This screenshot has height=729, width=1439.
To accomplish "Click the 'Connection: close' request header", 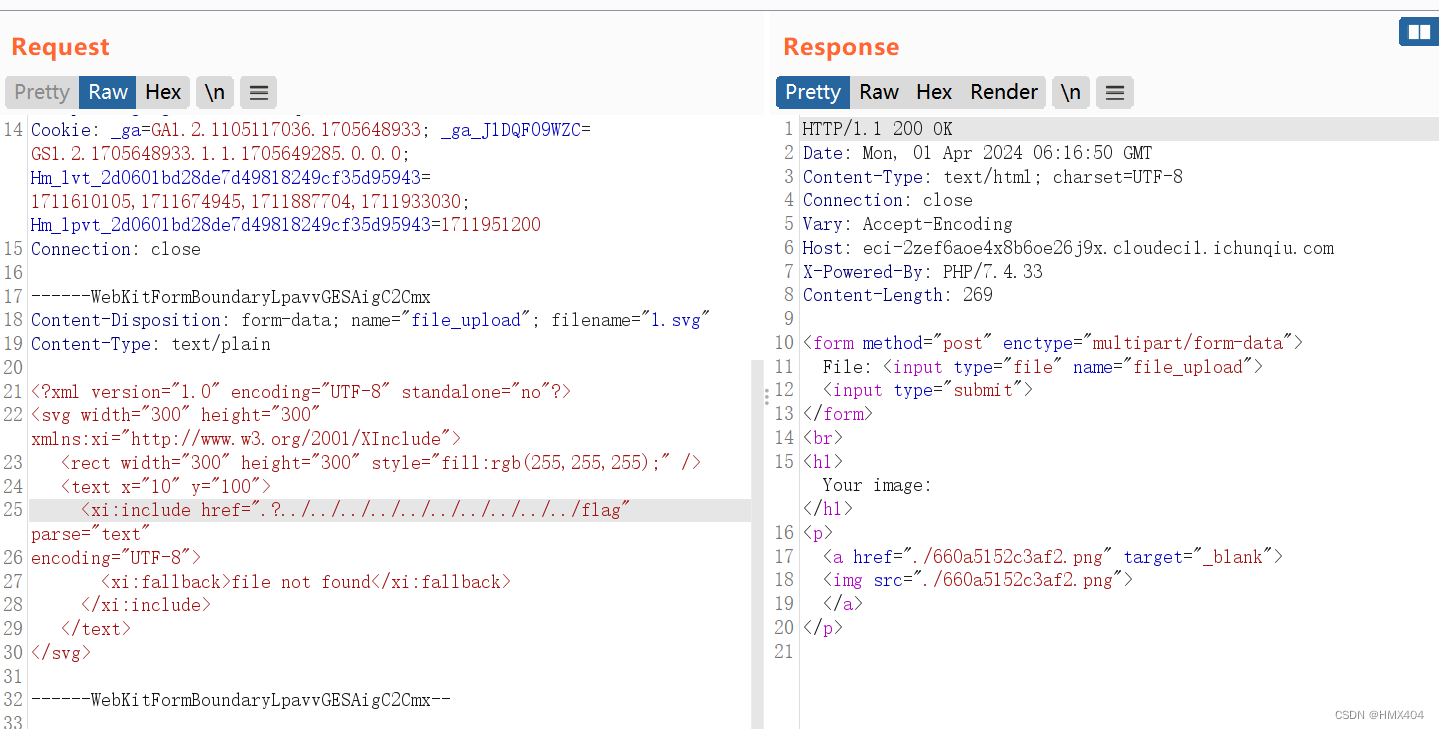I will pyautogui.click(x=116, y=249).
